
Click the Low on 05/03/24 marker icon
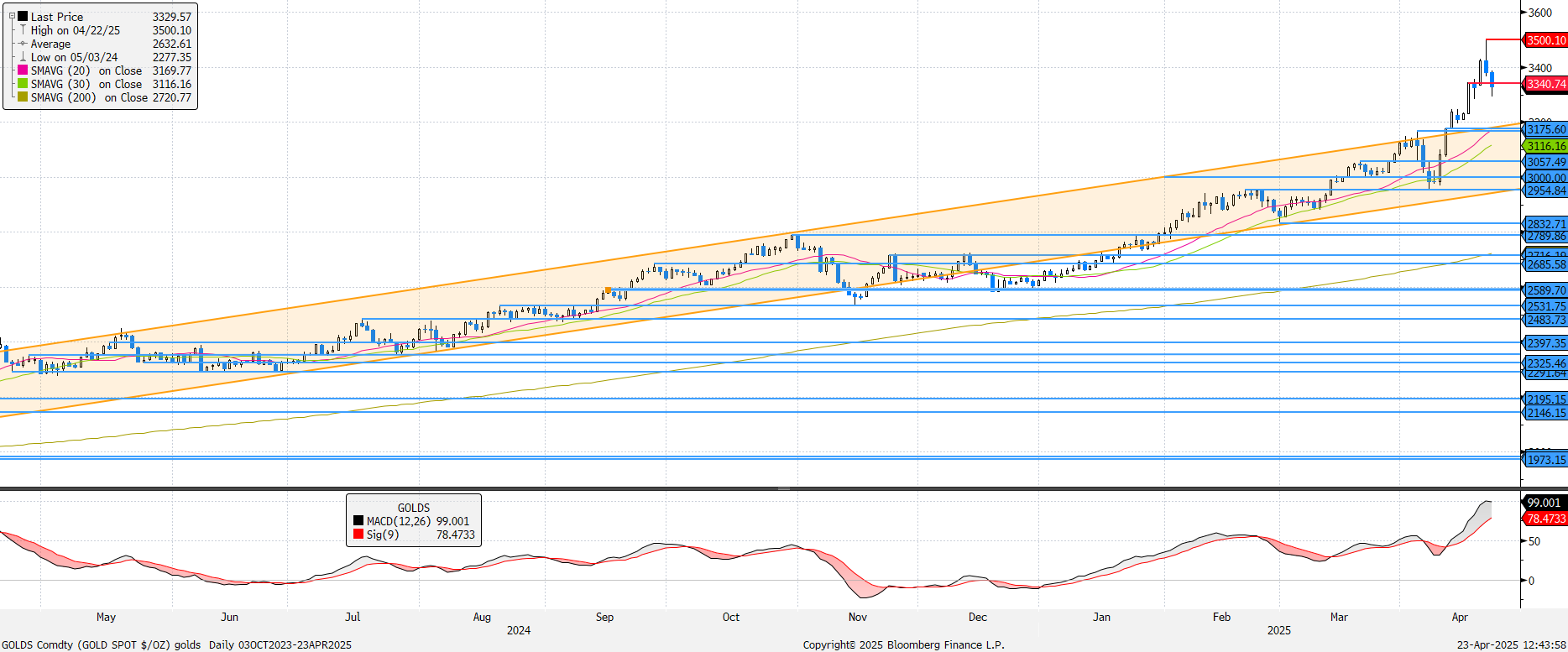tap(23, 57)
